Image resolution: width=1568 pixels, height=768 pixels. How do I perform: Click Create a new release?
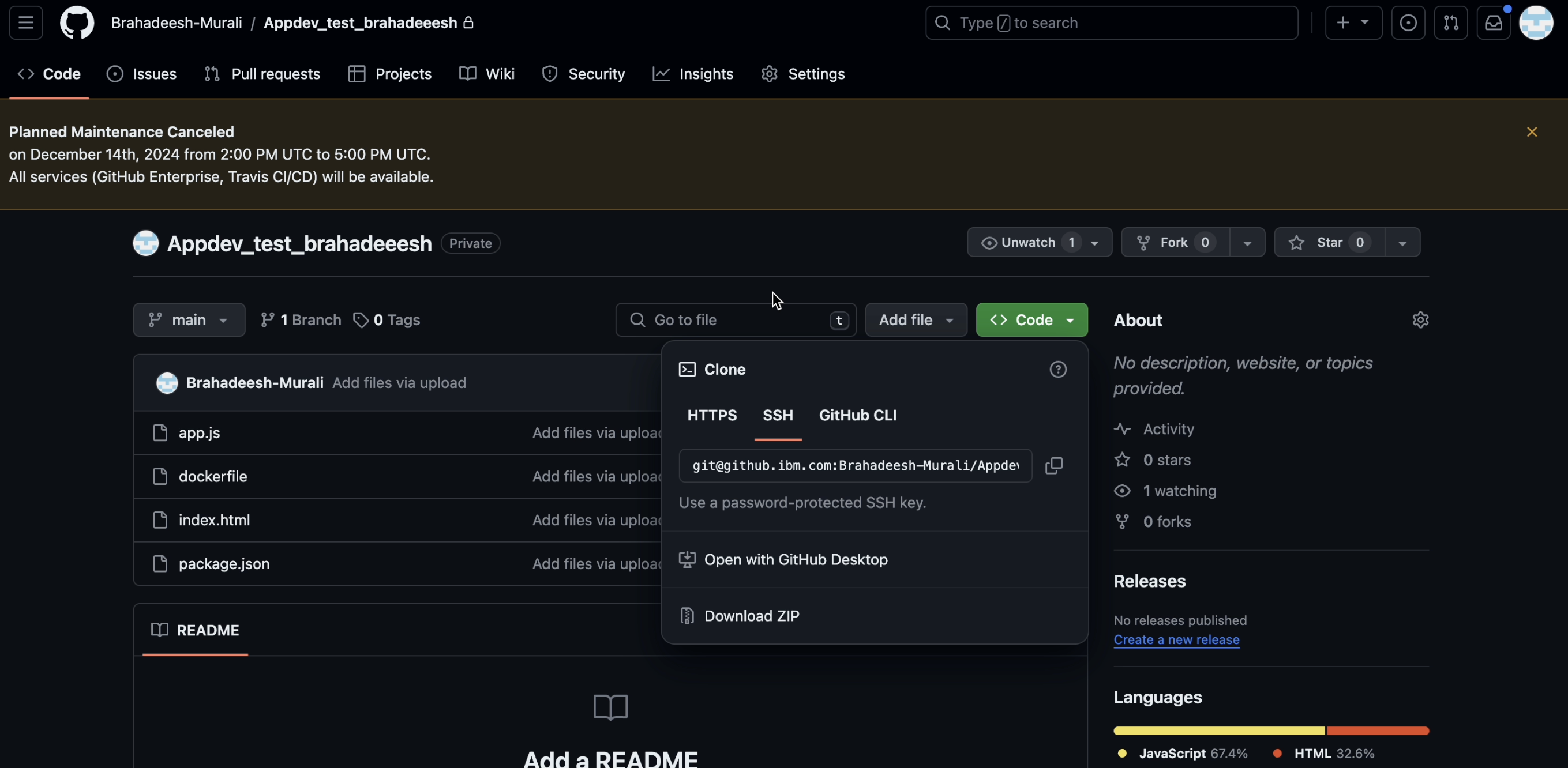click(1176, 639)
